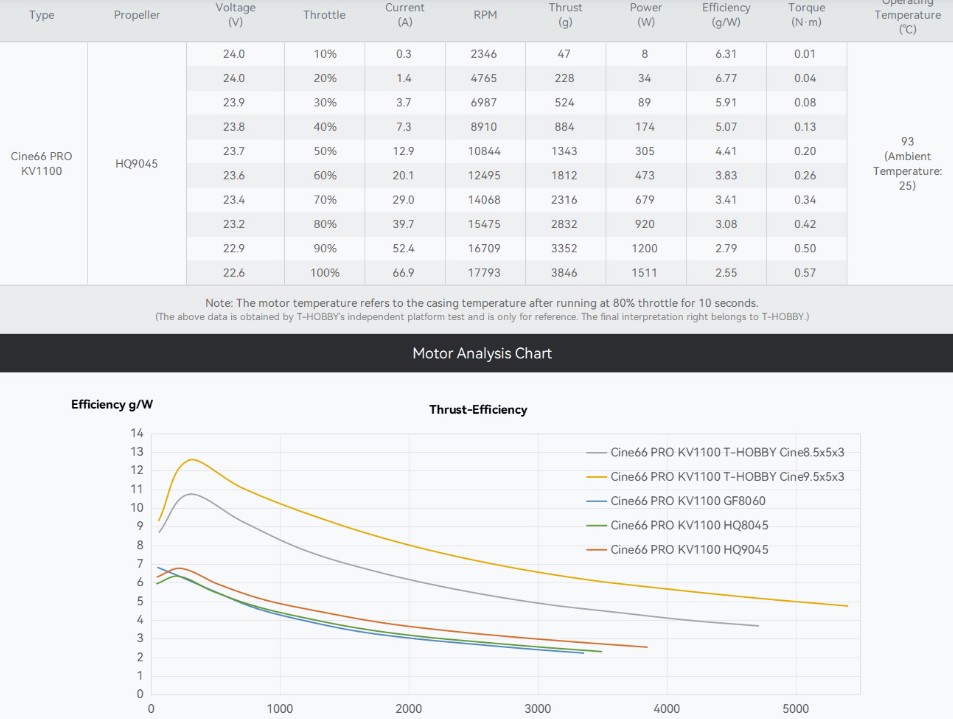
Task: Click the Cine66 PRO KV1100 type cell
Action: [42, 164]
